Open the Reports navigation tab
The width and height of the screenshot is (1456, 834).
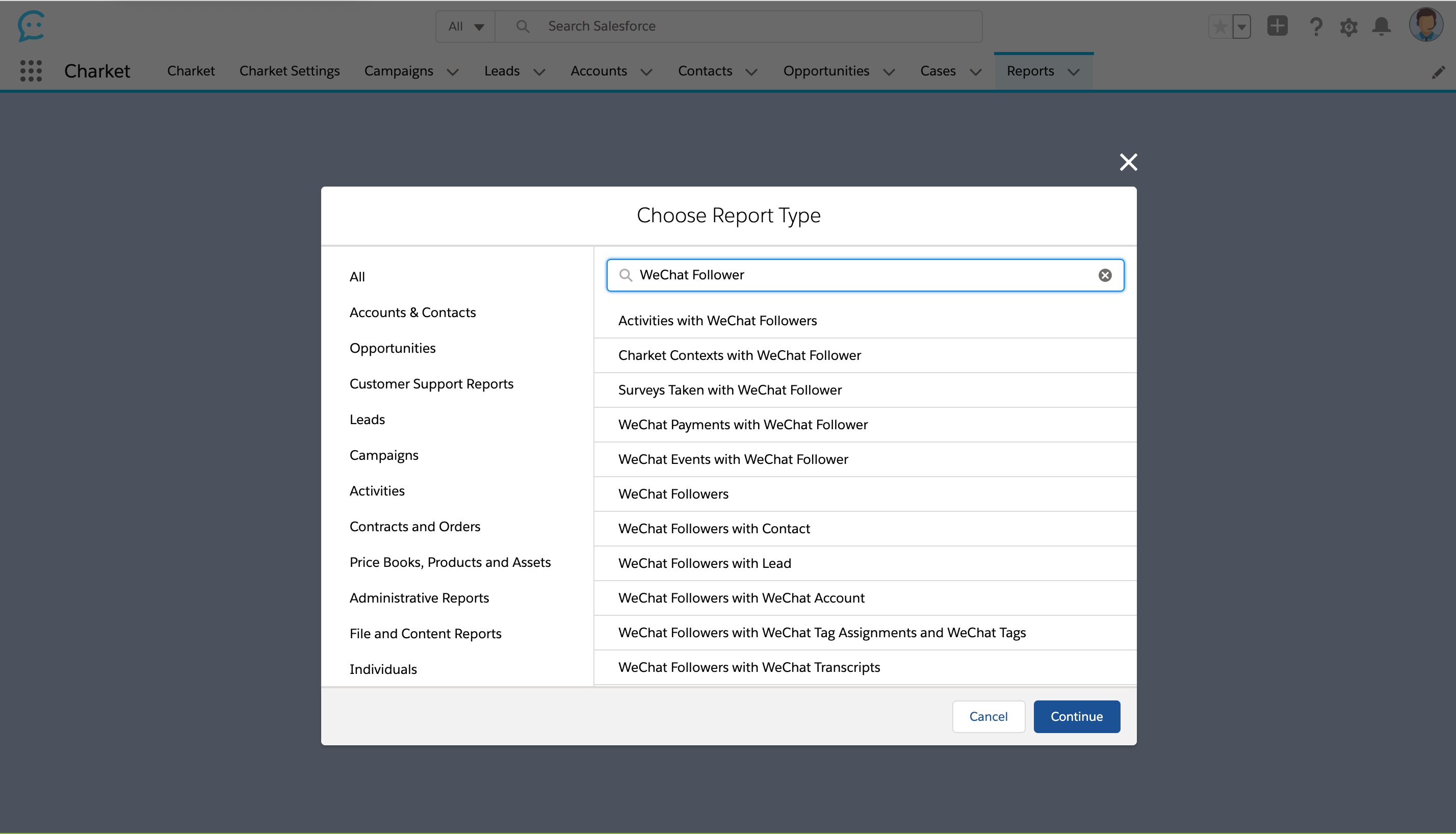coord(1030,71)
